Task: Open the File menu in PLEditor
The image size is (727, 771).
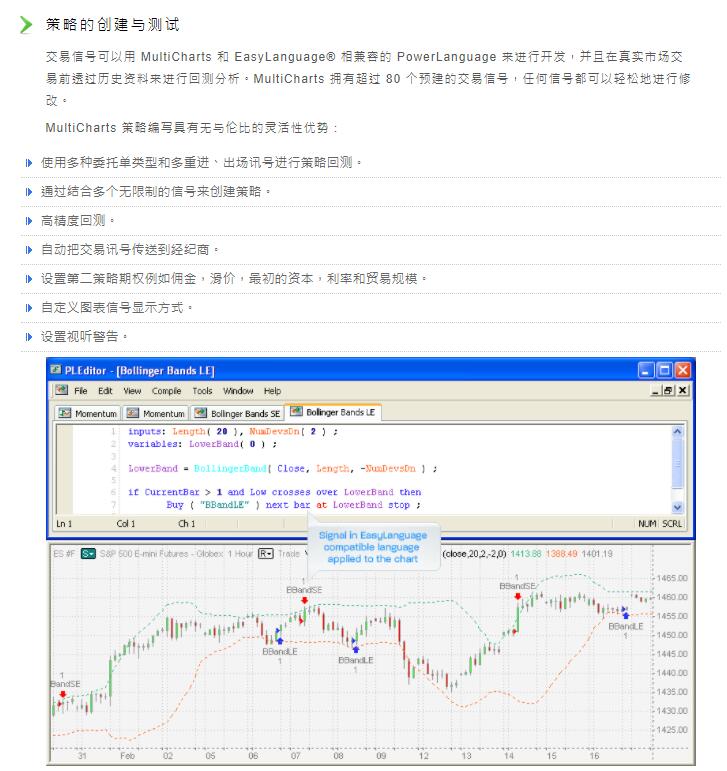Action: click(81, 391)
